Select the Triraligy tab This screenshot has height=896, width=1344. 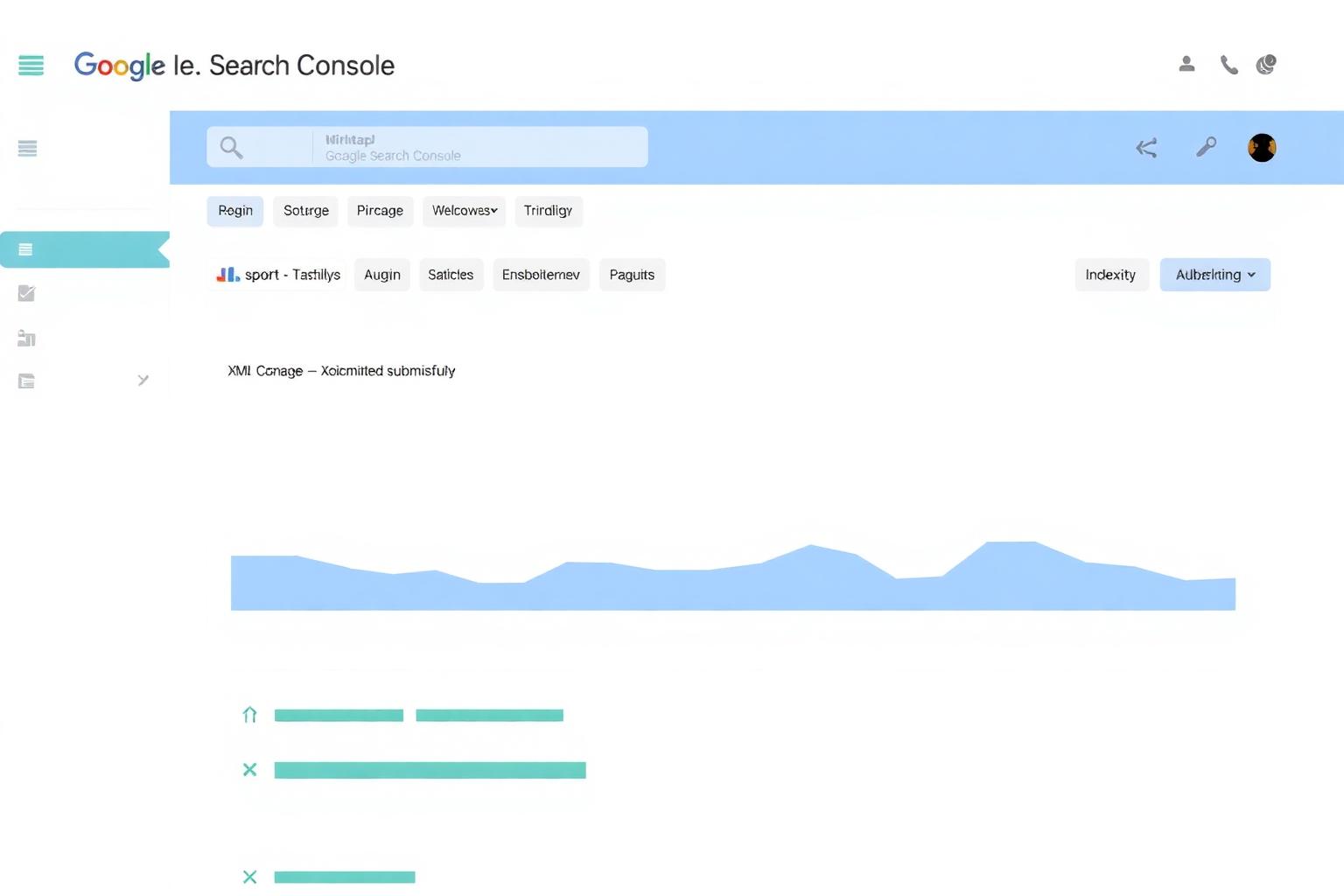pos(548,211)
